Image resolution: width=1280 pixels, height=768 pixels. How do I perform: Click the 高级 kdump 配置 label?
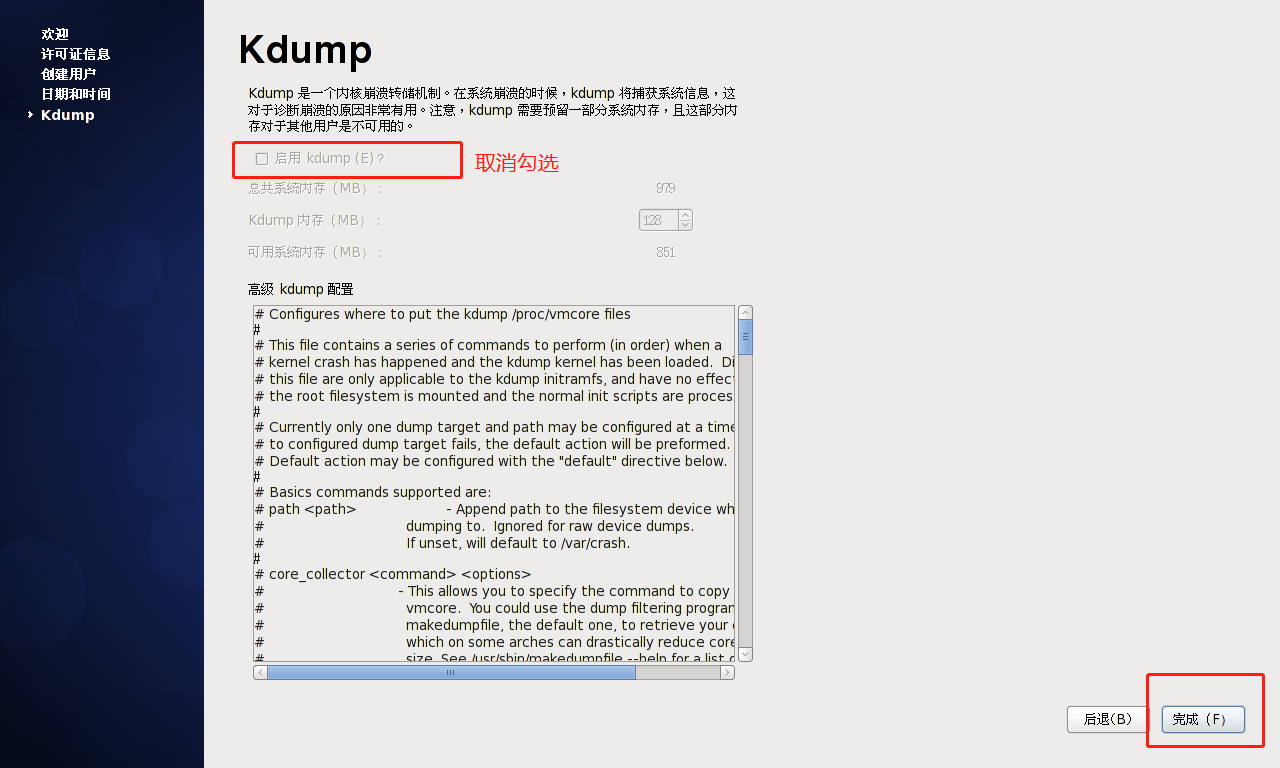[301, 289]
